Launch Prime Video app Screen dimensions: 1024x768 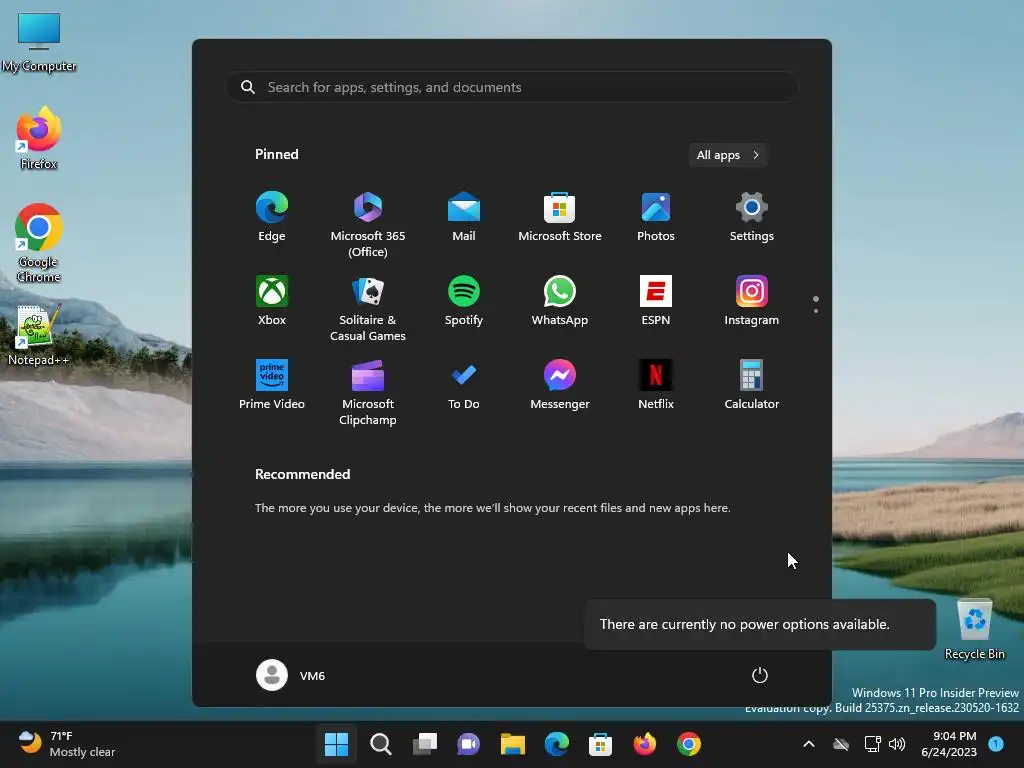coord(272,385)
